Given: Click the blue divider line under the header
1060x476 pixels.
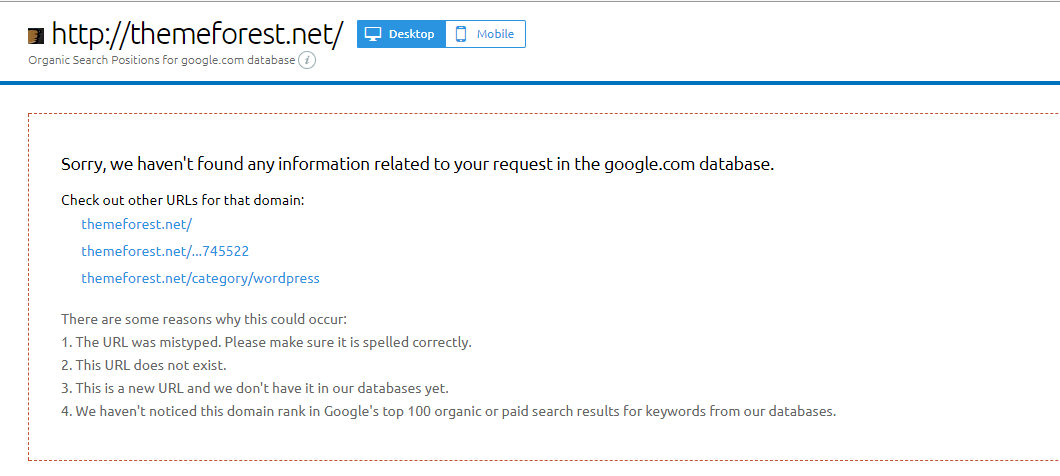Looking at the screenshot, I should [x=530, y=83].
